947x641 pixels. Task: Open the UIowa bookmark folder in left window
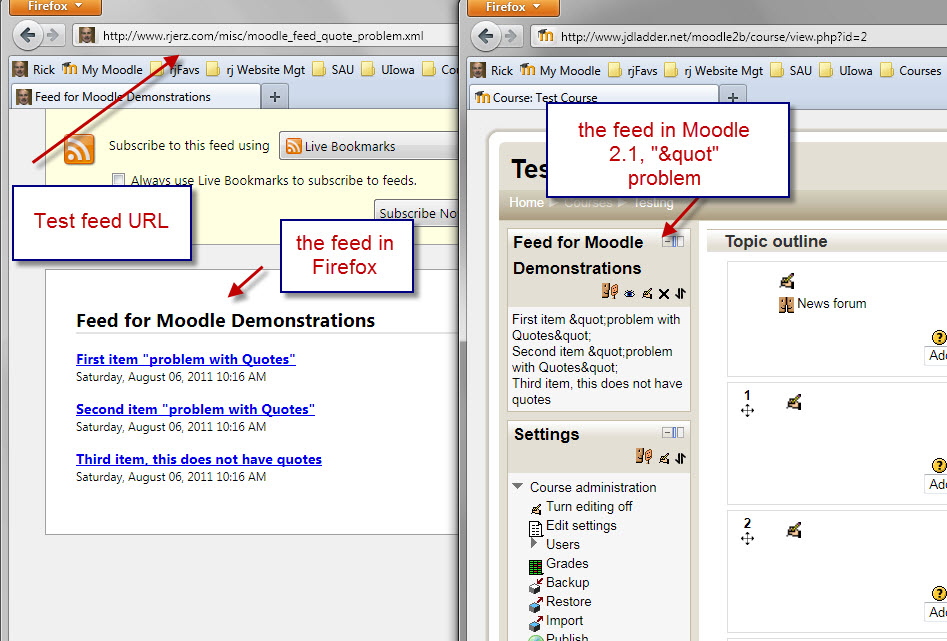388,69
